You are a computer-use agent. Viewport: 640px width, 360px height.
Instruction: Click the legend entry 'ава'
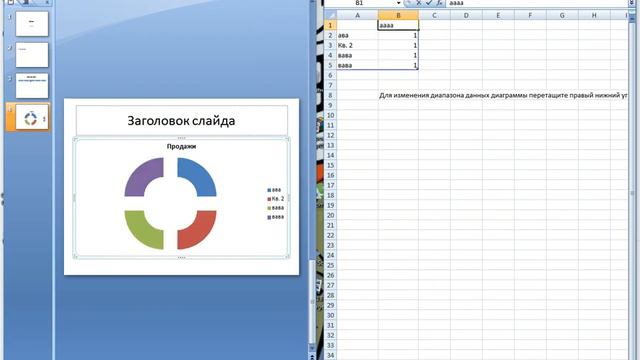click(274, 190)
